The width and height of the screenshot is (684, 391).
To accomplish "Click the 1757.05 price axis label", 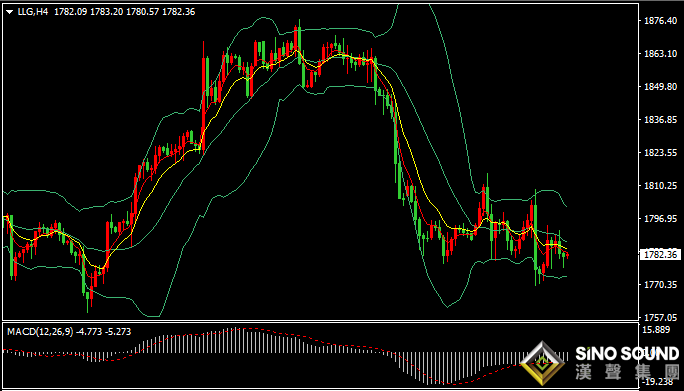I will pyautogui.click(x=660, y=318).
